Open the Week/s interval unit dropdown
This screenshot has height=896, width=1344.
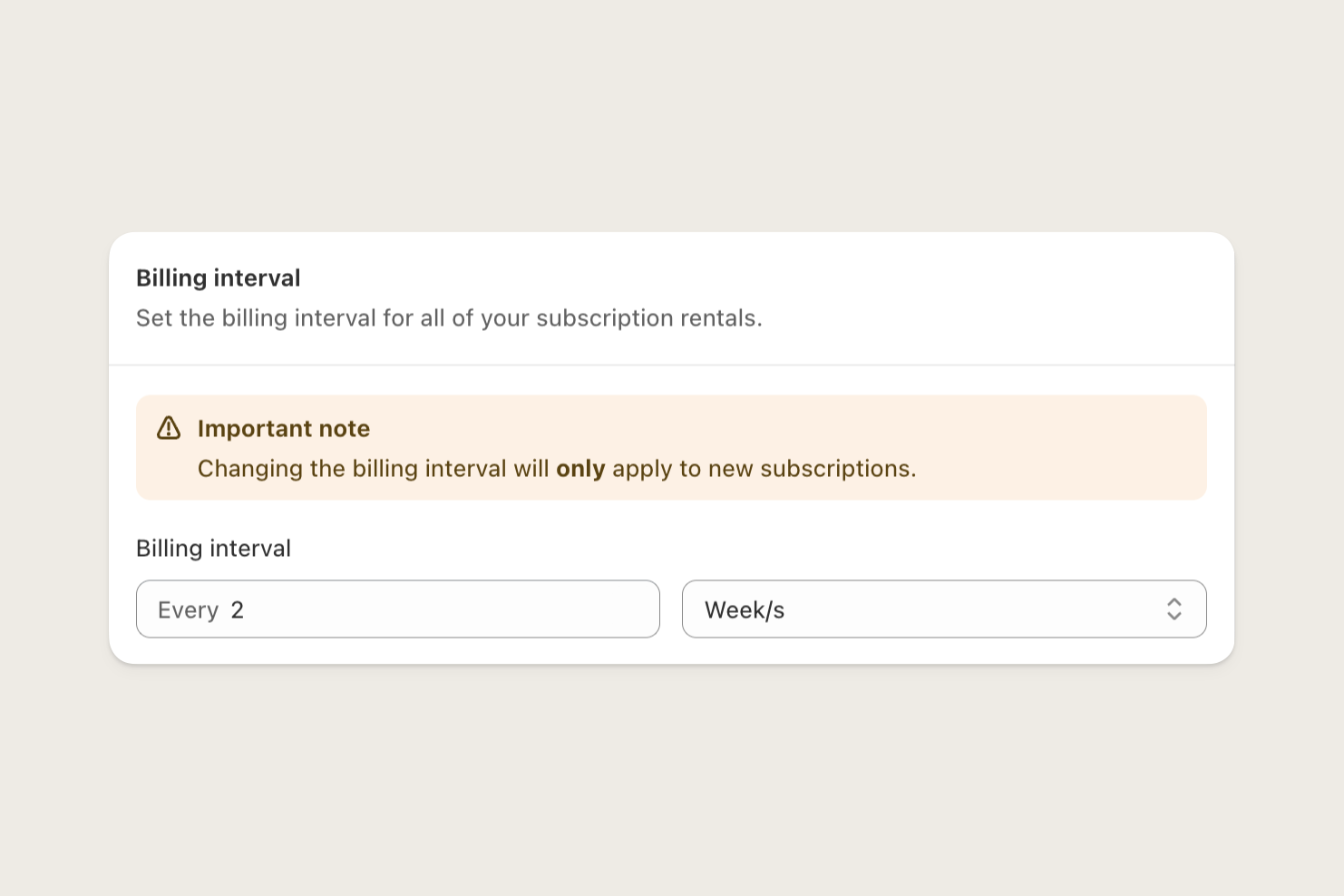pos(944,609)
